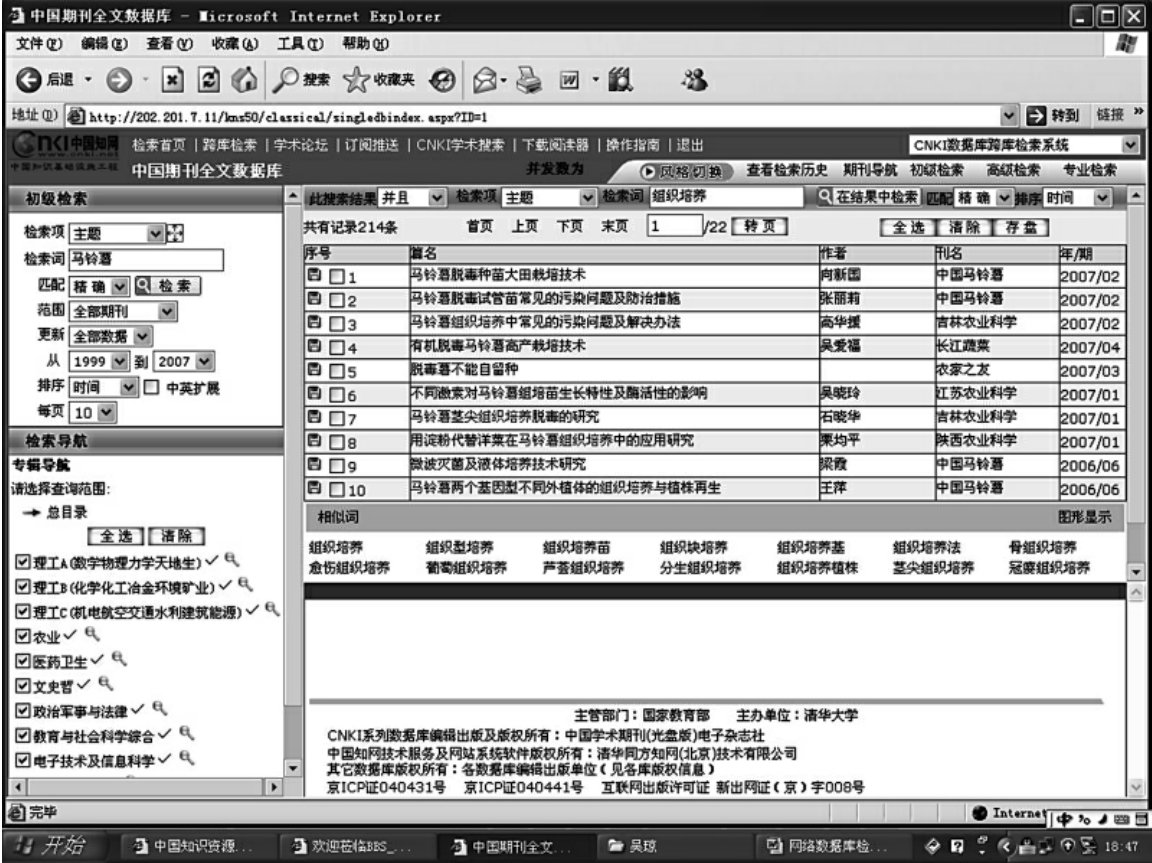Click the Go (转到) arrow button

point(1054,115)
